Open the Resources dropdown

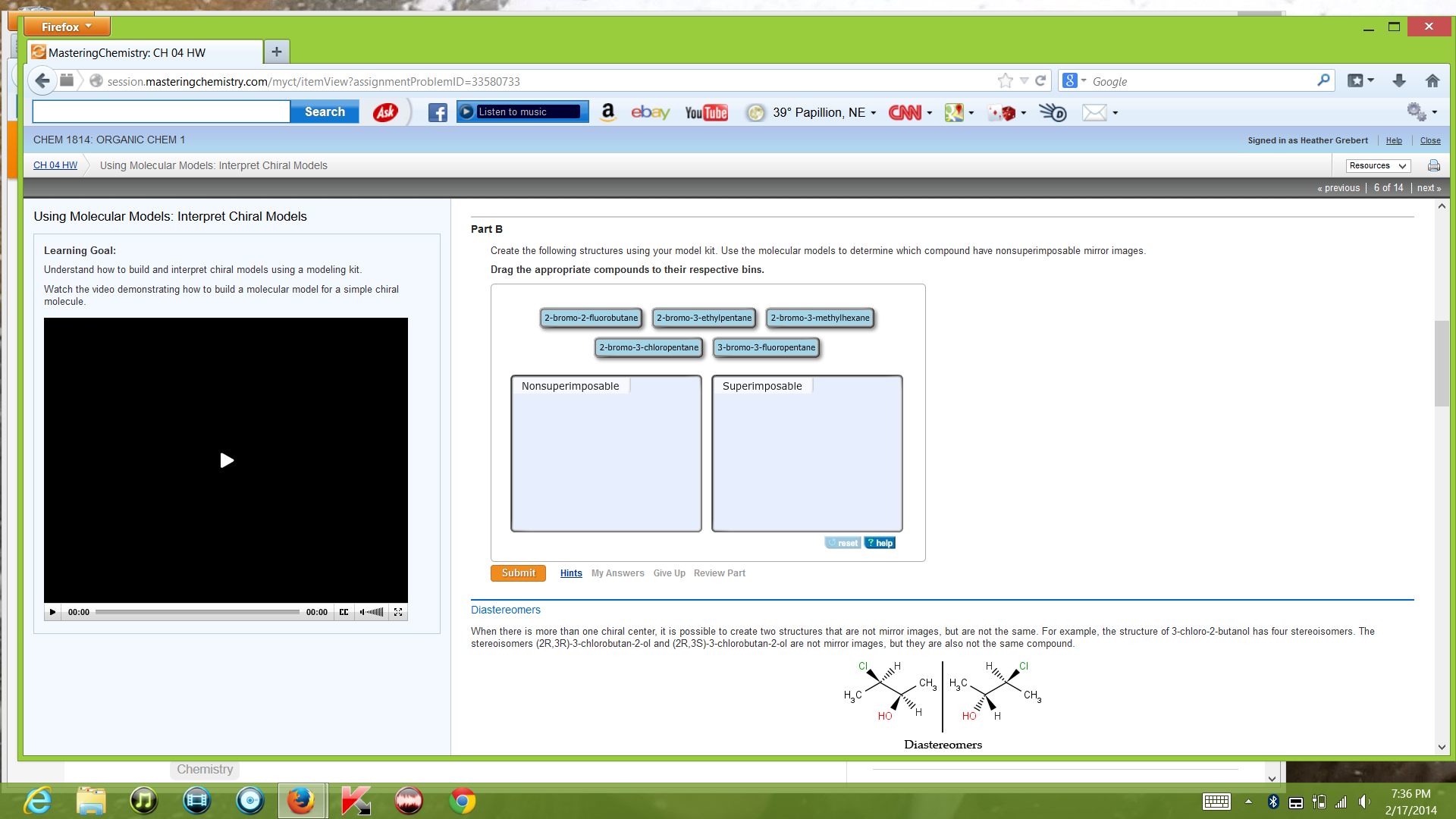pos(1376,165)
